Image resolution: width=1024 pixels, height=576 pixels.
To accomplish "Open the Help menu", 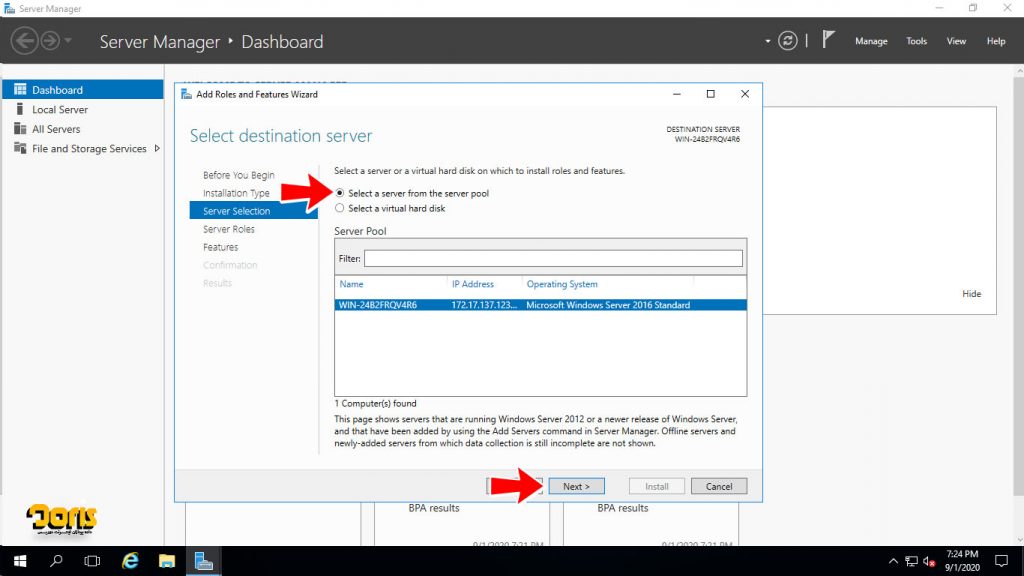I will 996,41.
